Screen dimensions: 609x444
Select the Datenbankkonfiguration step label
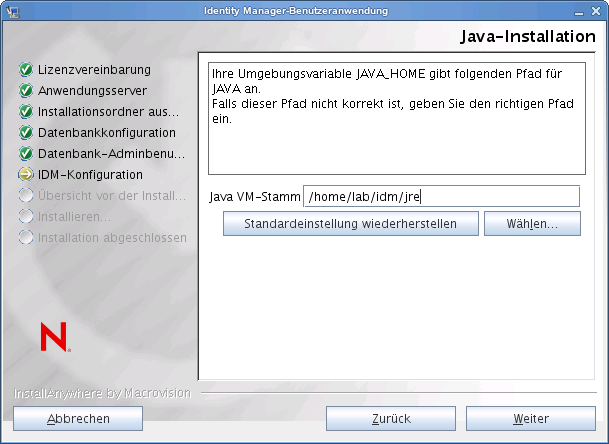(107, 132)
